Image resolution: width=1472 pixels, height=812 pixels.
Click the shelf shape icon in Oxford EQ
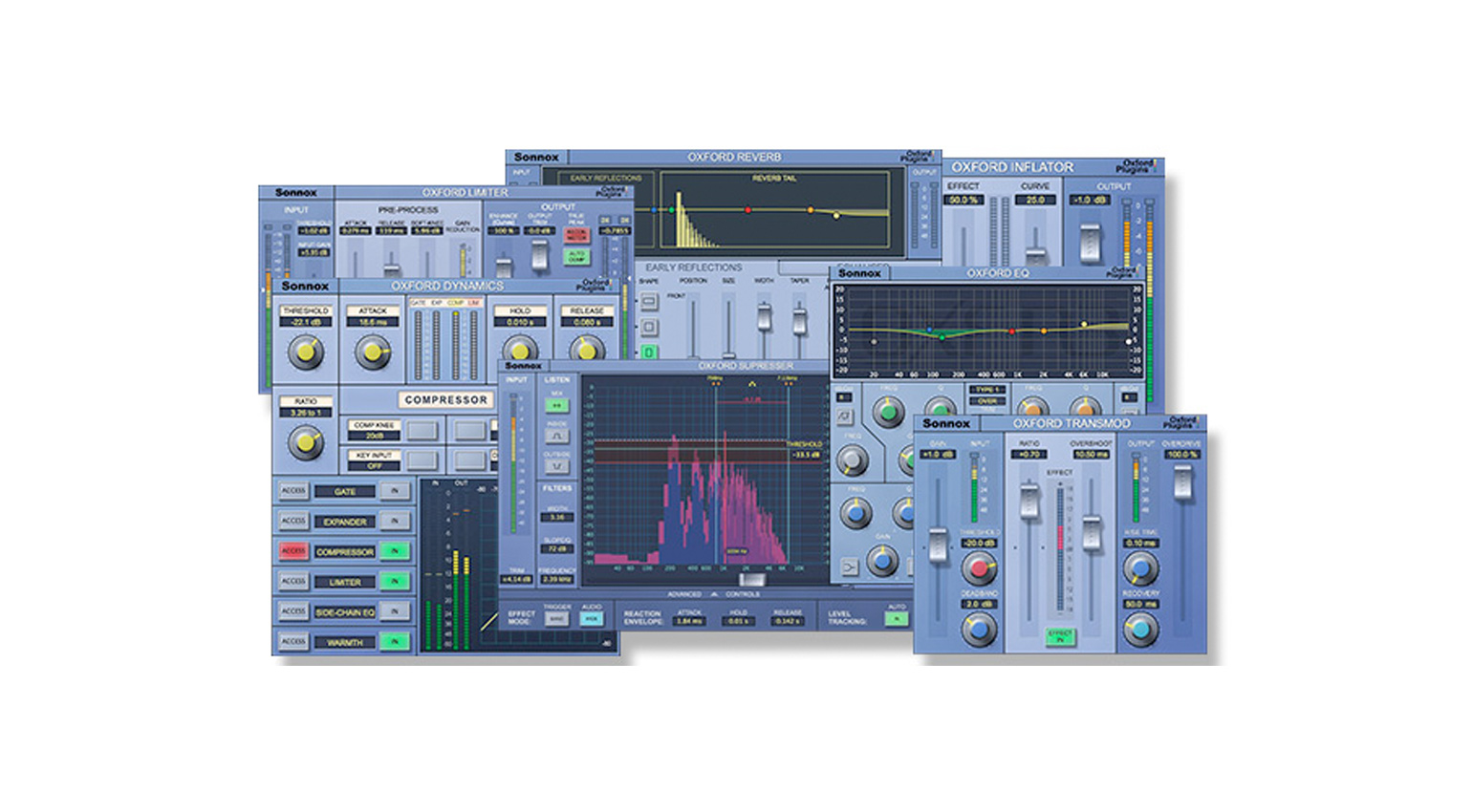(x=849, y=567)
